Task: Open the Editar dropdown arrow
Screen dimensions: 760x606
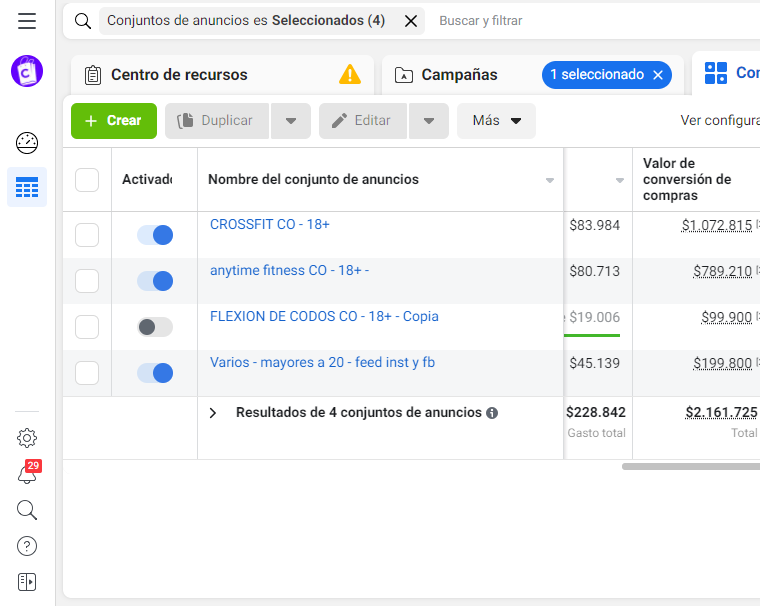Action: click(x=429, y=121)
